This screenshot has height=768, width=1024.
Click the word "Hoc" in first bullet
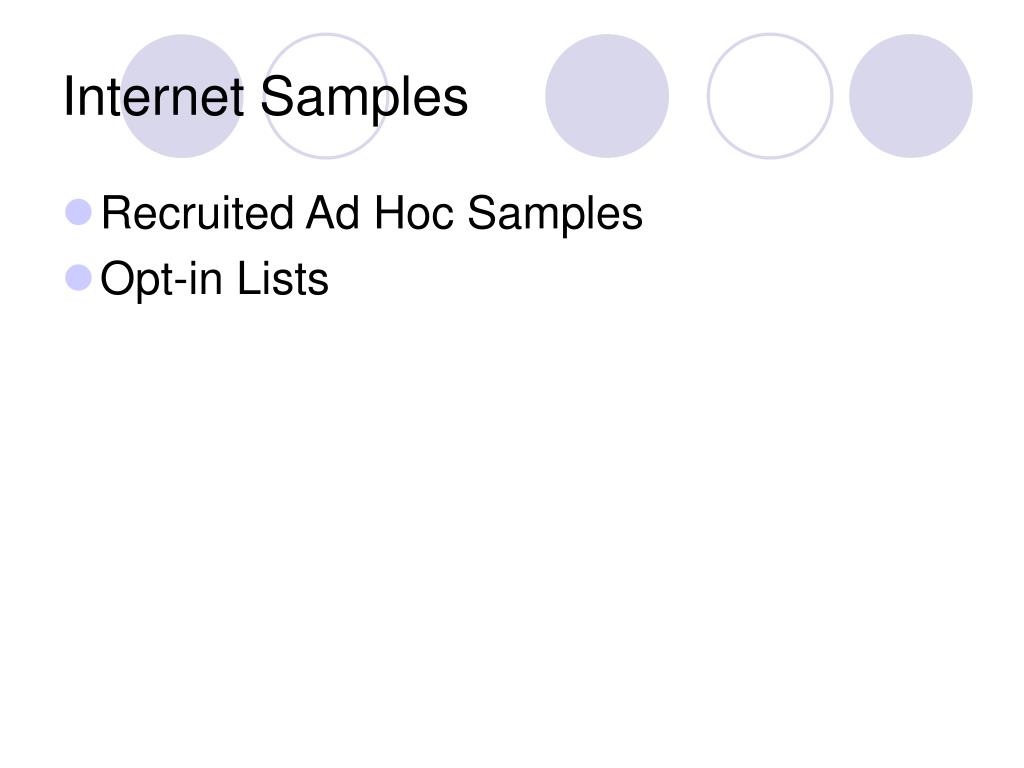(x=414, y=213)
